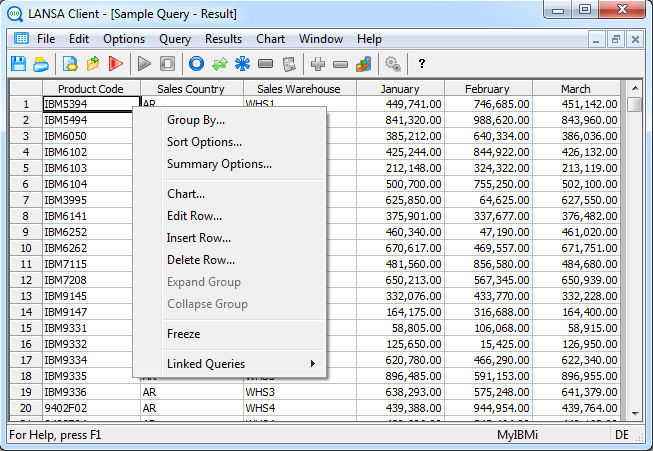The height and width of the screenshot is (451, 653).
Task: Click the February column header
Action: tap(487, 89)
